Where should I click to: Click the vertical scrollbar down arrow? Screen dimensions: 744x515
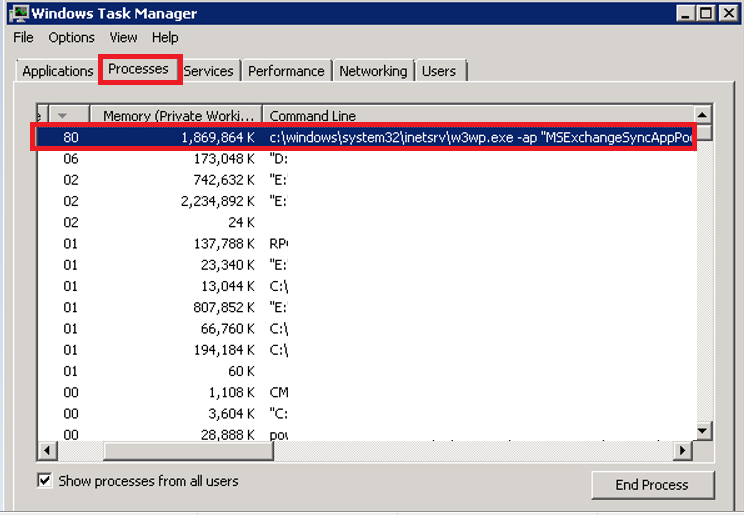tap(703, 430)
